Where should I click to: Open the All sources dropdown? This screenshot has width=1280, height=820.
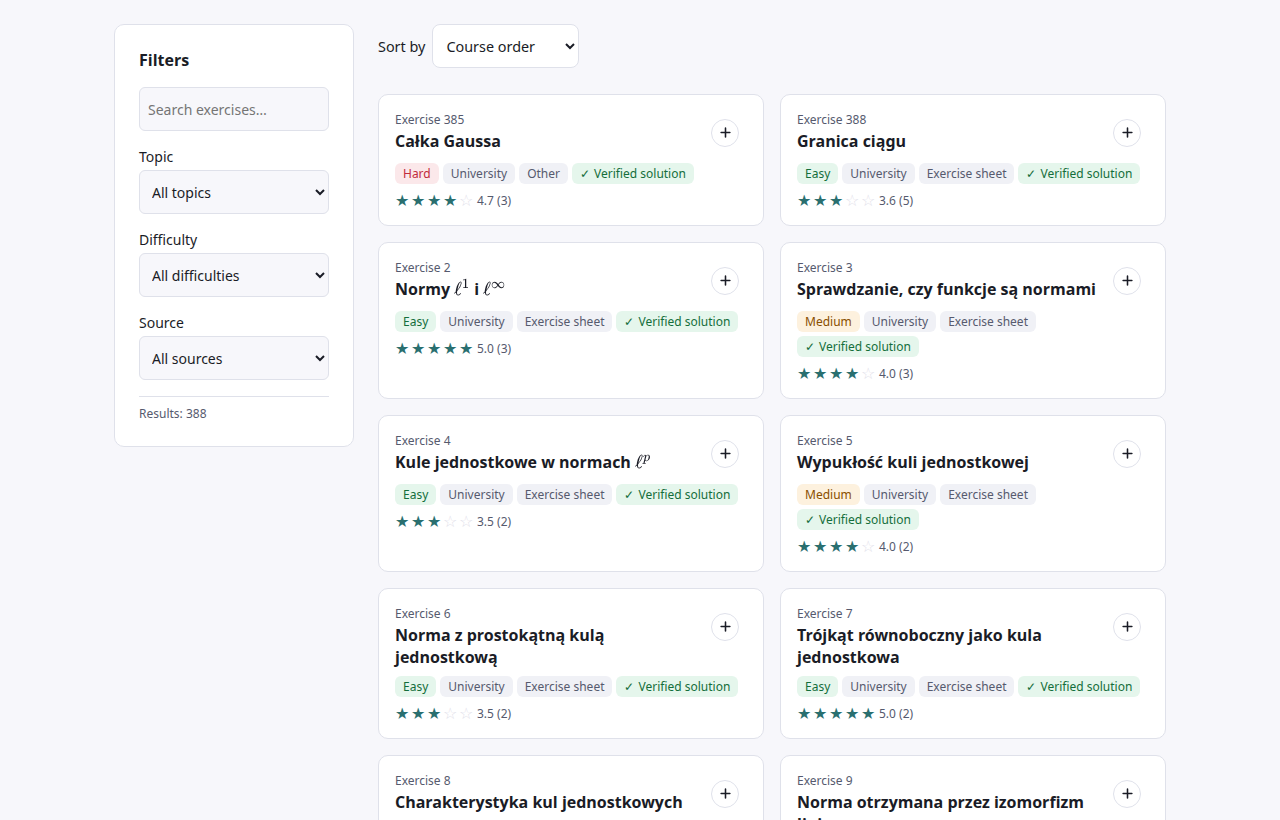234,358
